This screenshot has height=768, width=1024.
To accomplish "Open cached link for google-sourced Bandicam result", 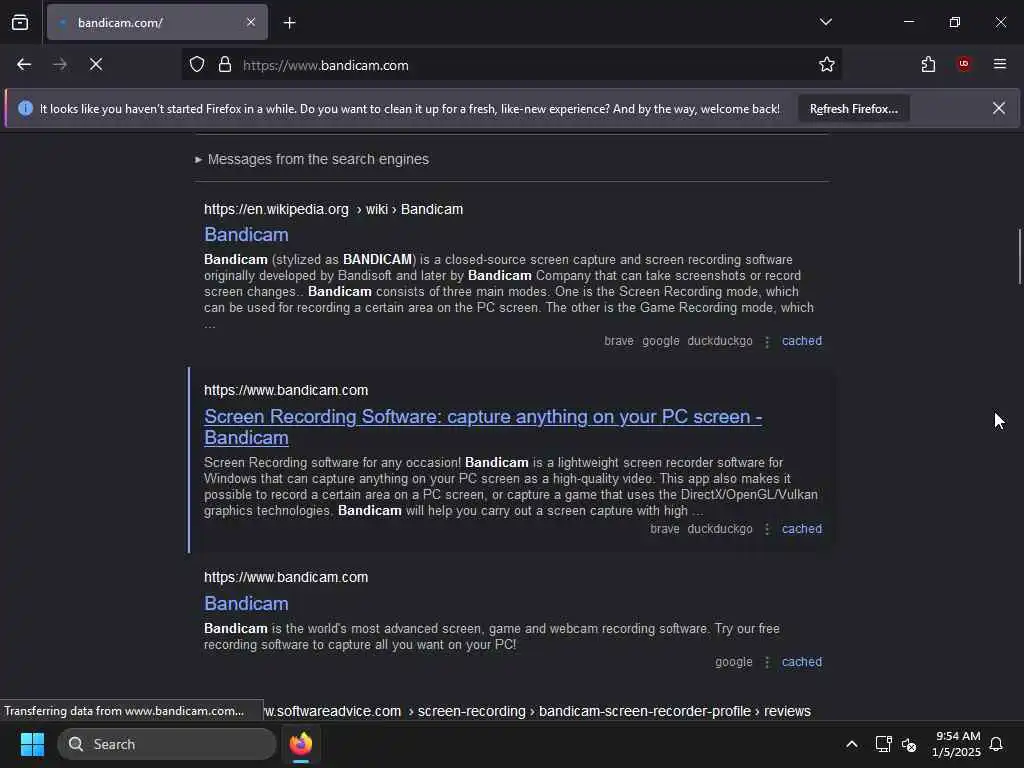I will (x=802, y=662).
